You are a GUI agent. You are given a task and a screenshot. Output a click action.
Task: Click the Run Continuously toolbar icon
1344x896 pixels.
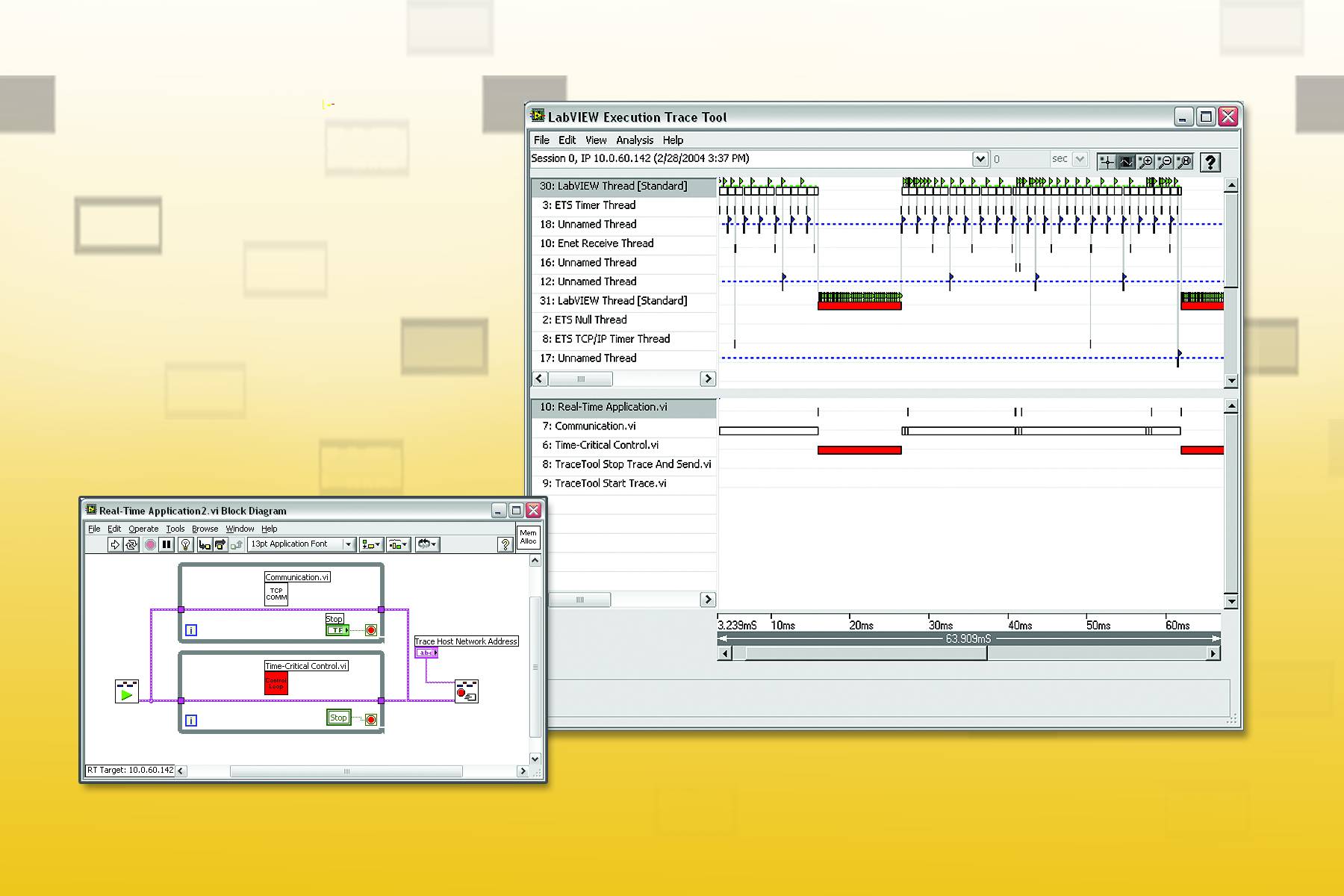tap(131, 544)
